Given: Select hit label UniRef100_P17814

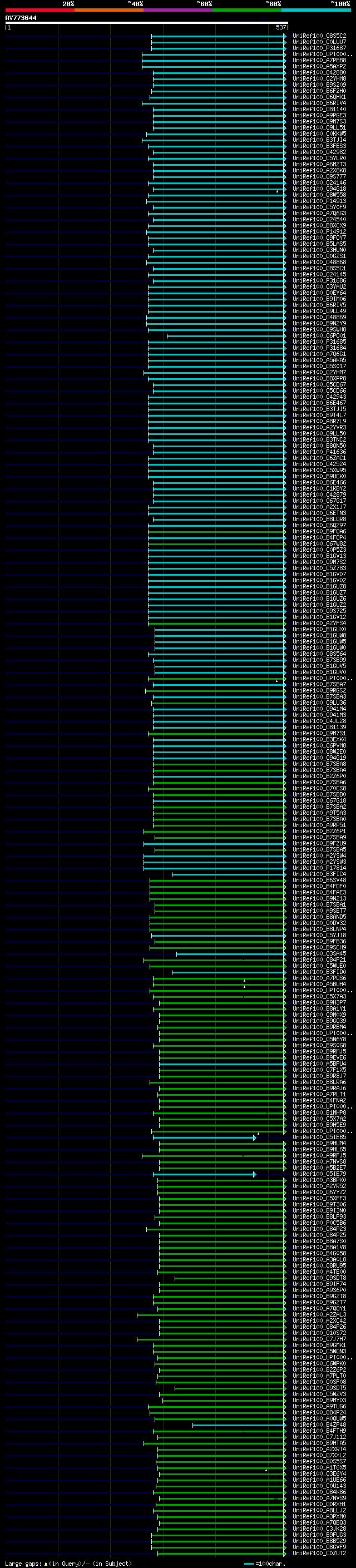Looking at the screenshot, I should tap(319, 868).
